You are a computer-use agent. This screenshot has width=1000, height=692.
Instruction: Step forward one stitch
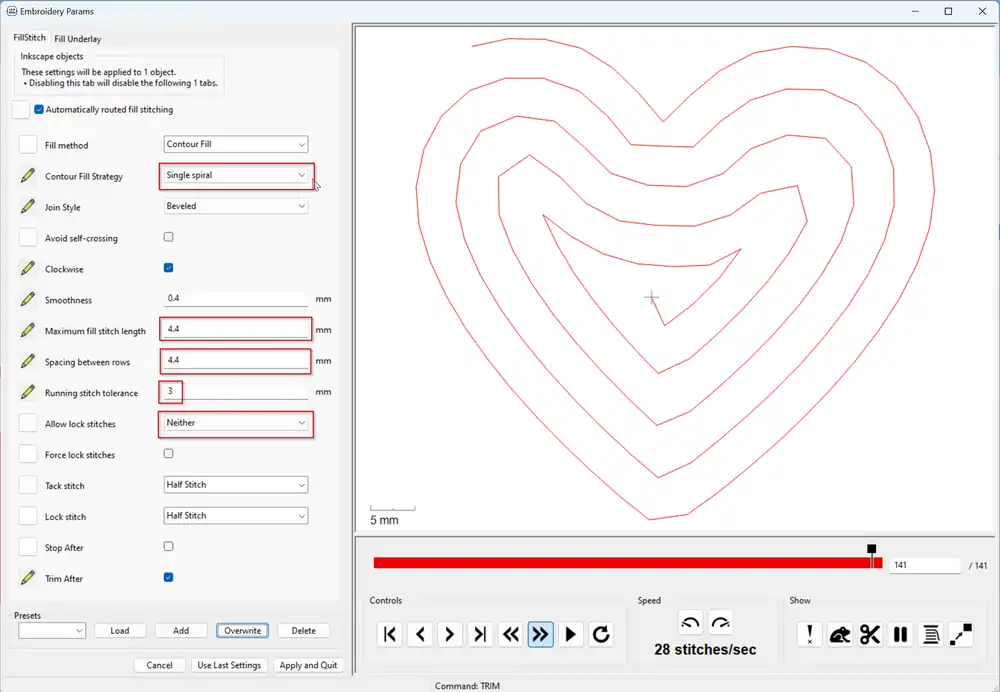click(x=450, y=634)
